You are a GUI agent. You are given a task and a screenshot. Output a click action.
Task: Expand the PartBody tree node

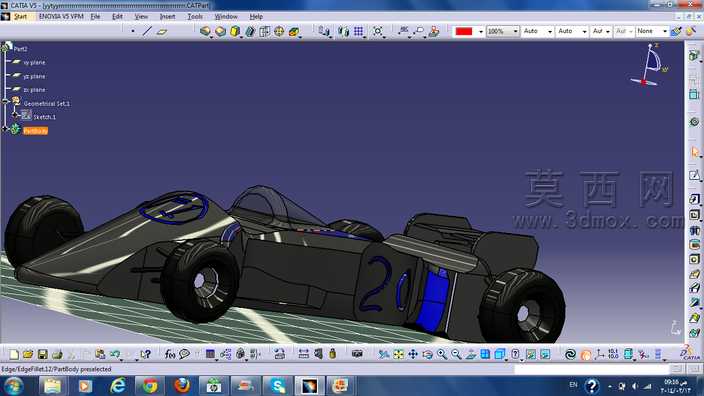[x=5, y=129]
